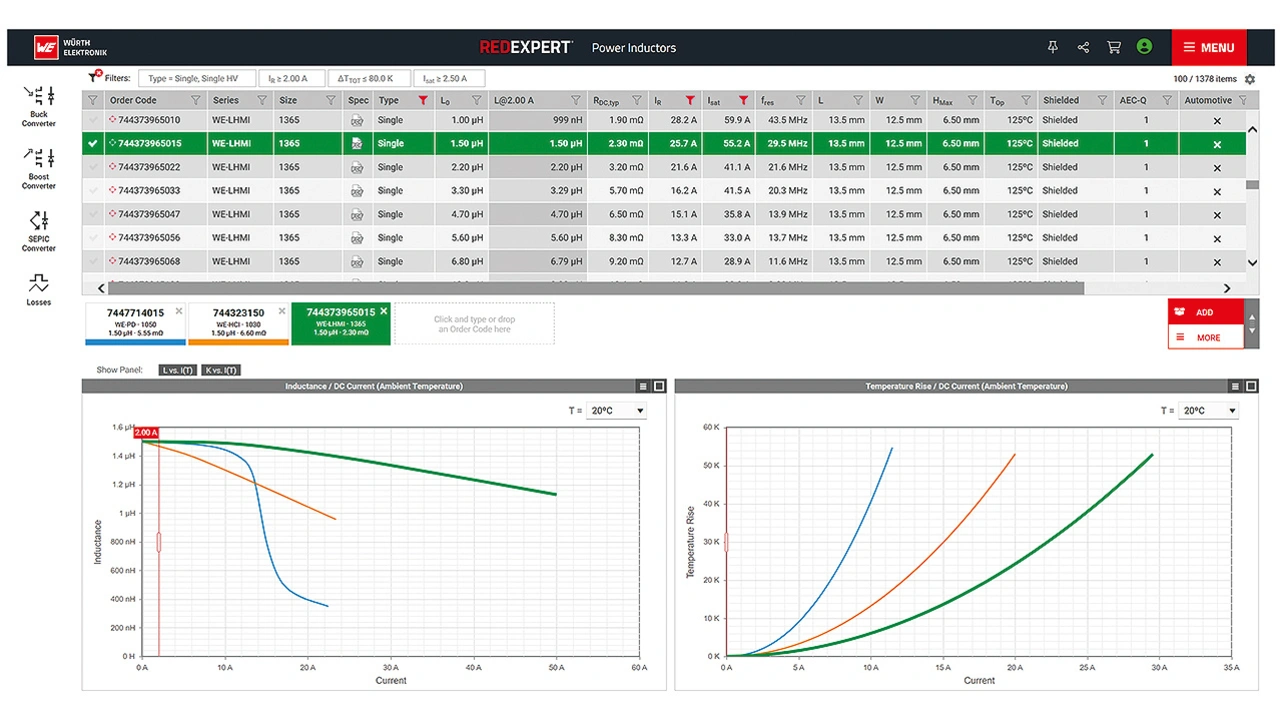This screenshot has width=1280, height=721.
Task: Click the red ADD button
Action: tap(1205, 312)
